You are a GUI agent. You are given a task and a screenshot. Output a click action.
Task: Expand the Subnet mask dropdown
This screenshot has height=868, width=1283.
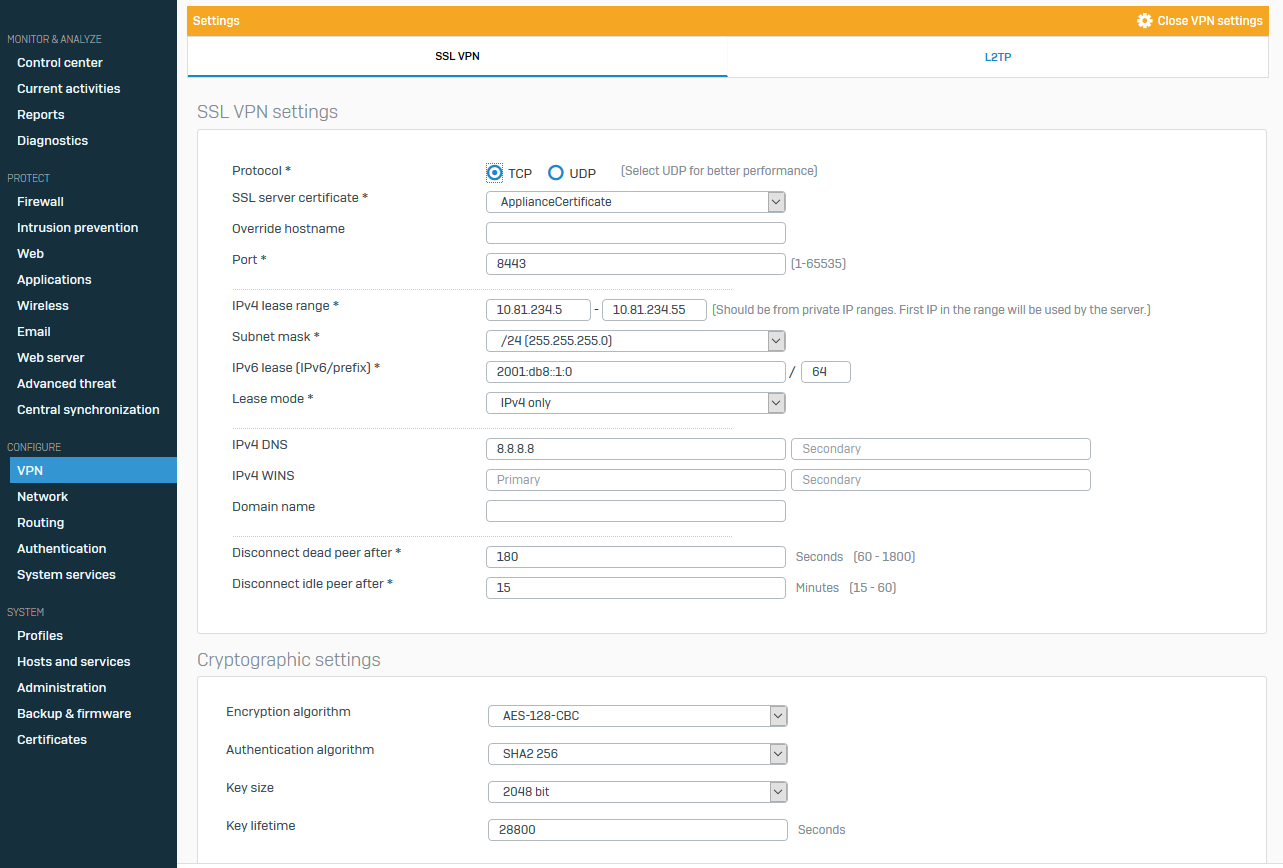point(635,341)
